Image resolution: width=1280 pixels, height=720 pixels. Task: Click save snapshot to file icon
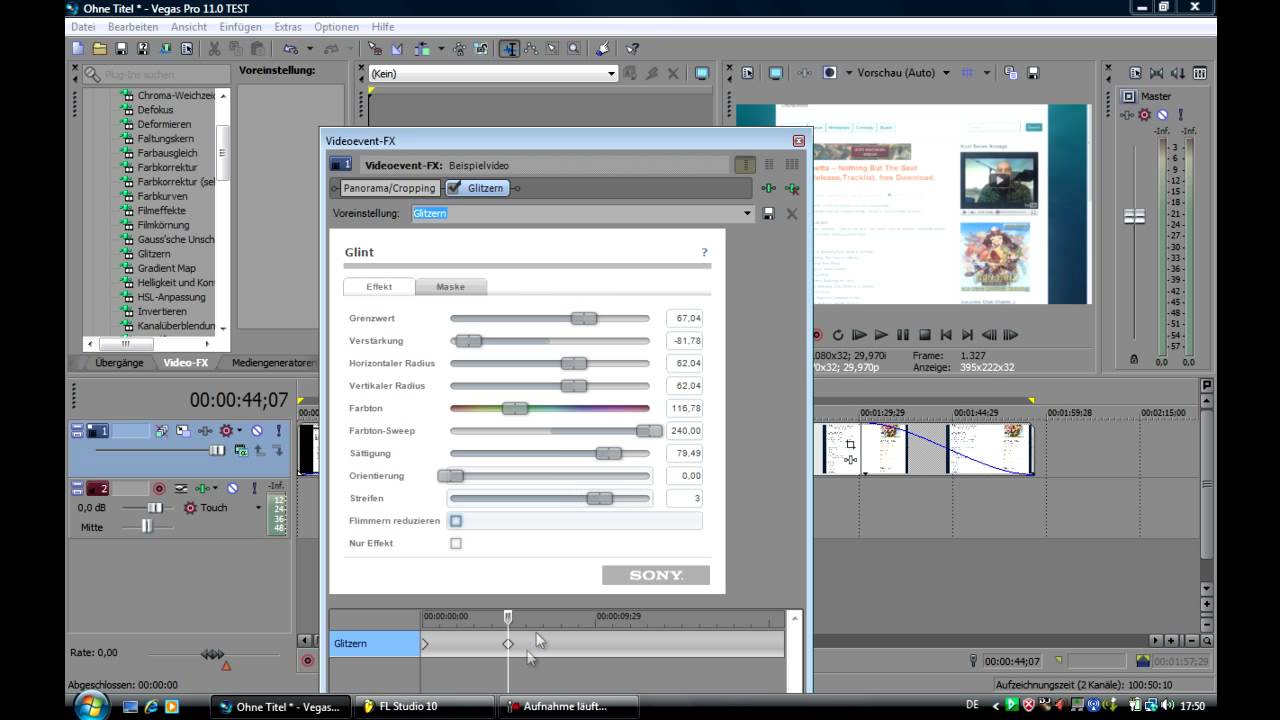pos(1033,73)
